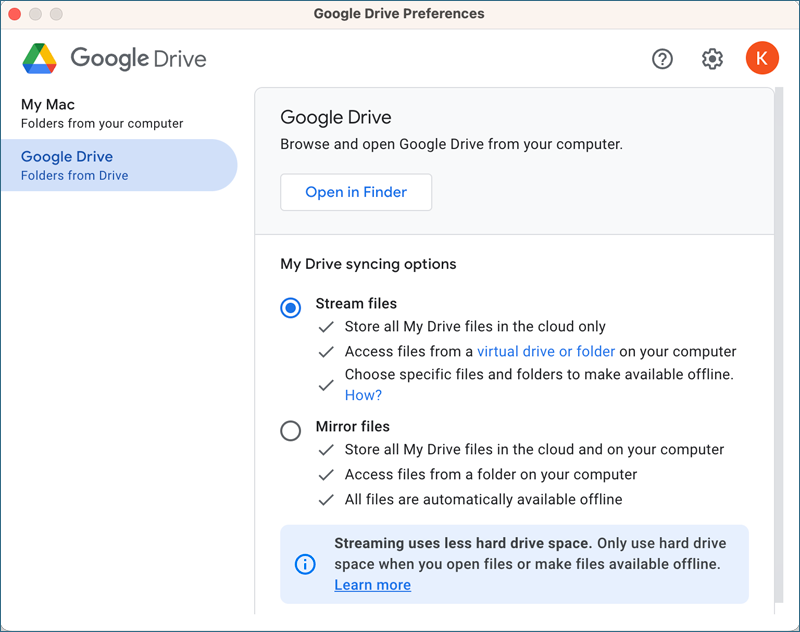Viewport: 800px width, 632px height.
Task: Open the help question mark icon
Action: tap(662, 59)
